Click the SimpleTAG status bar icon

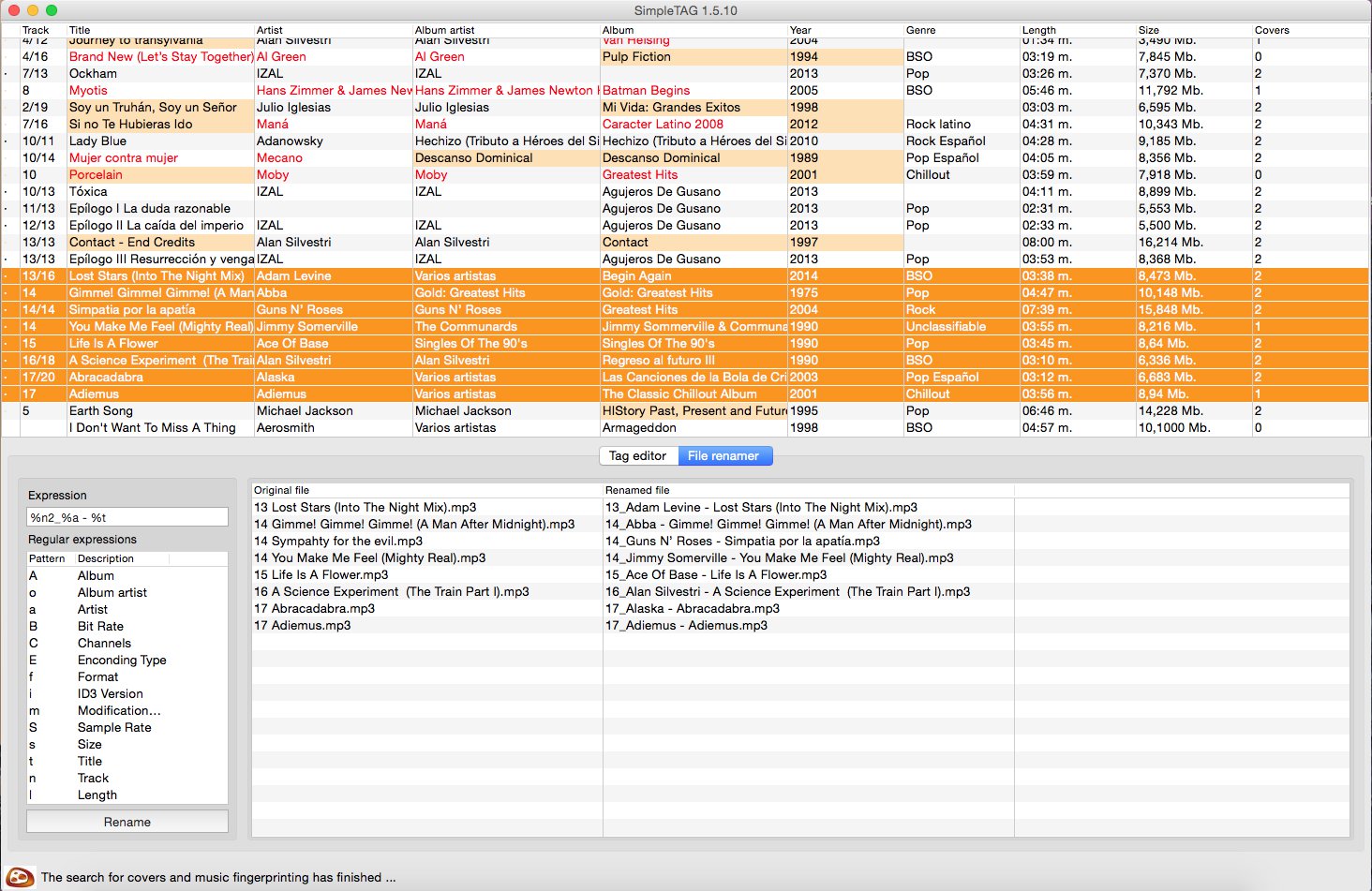[x=21, y=877]
